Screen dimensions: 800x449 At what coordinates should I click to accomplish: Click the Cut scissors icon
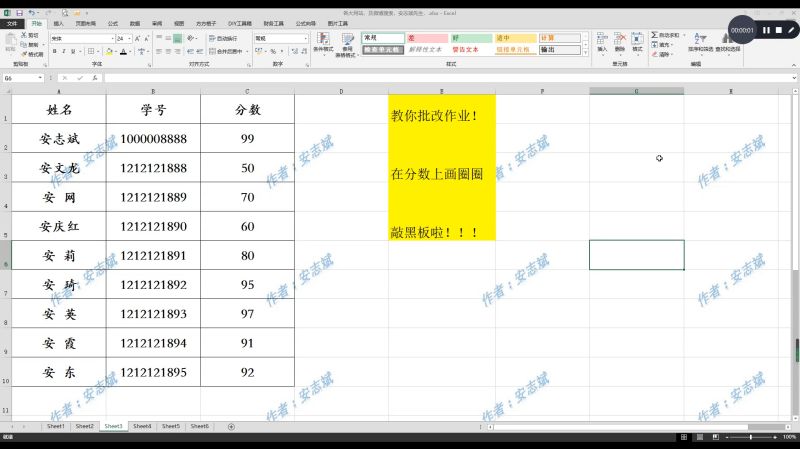[x=24, y=35]
